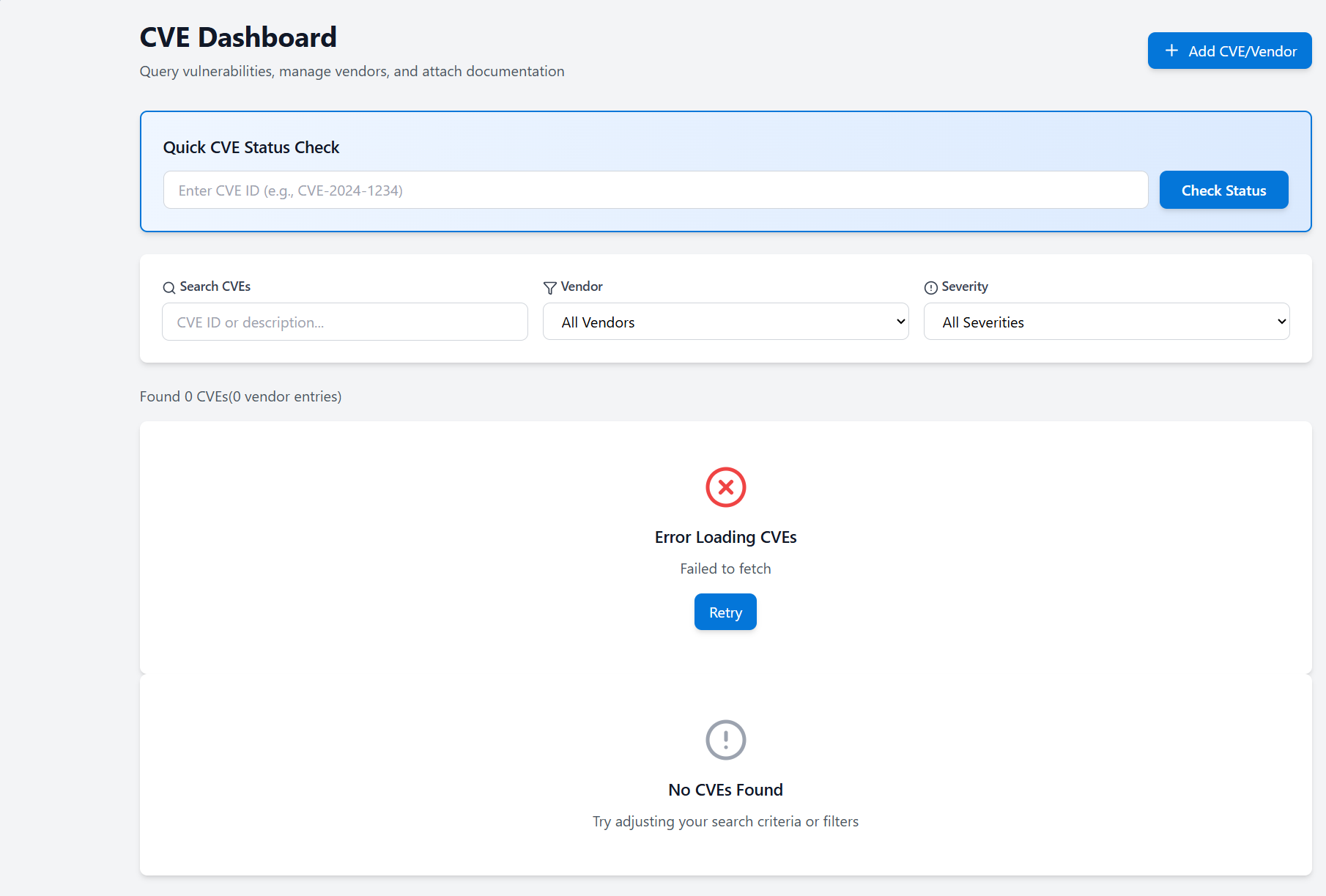Click the alert circle icon beside Severity
Viewport: 1326px width, 896px height.
coord(931,288)
